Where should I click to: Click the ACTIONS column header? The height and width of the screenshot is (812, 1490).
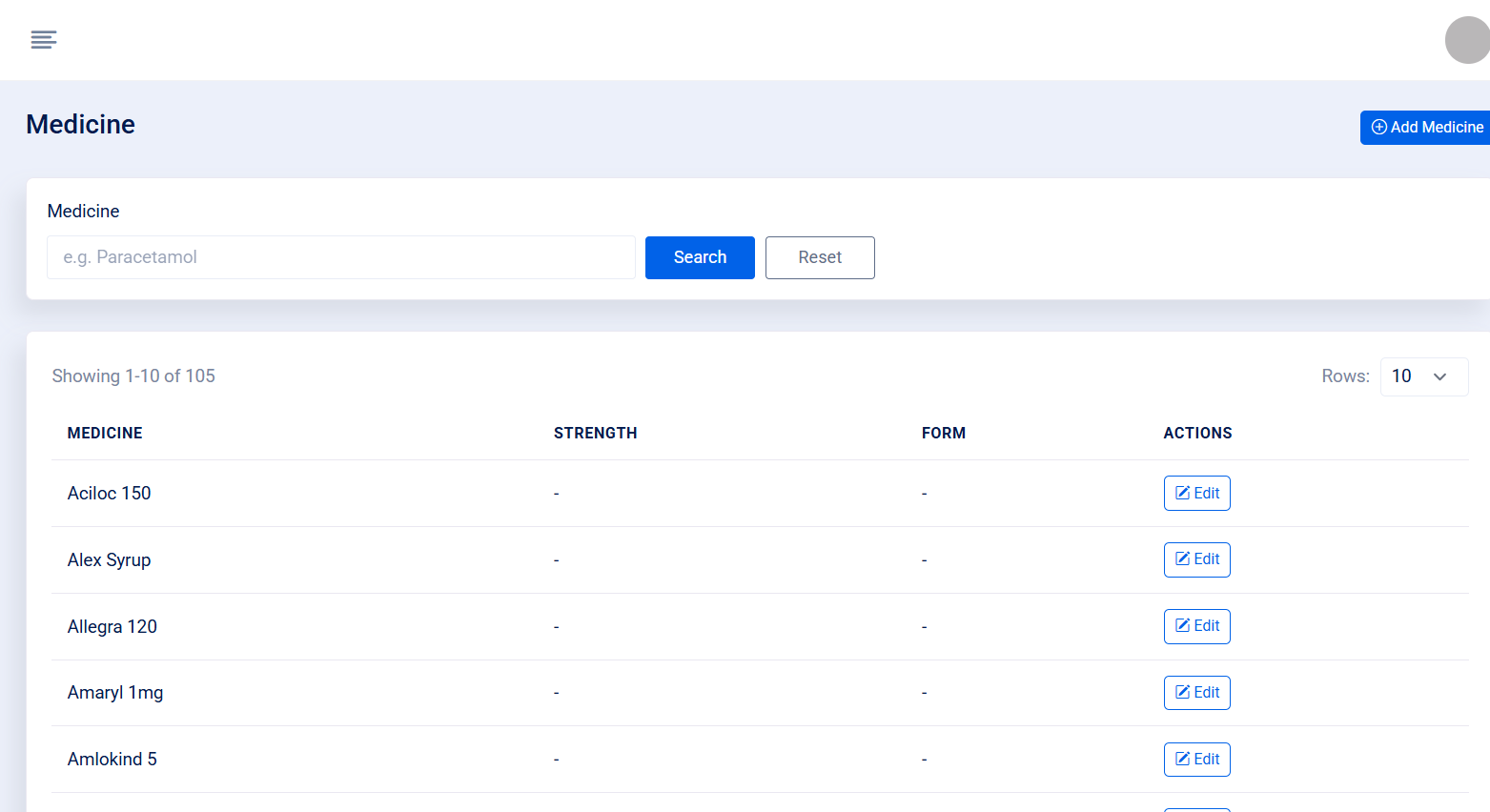pyautogui.click(x=1197, y=433)
